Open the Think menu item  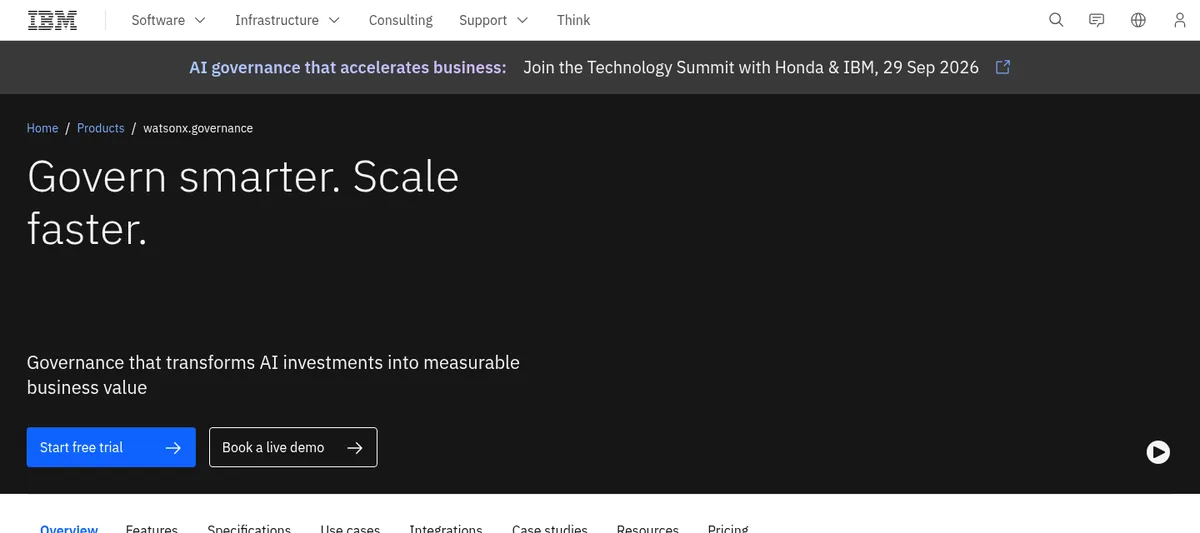(573, 20)
